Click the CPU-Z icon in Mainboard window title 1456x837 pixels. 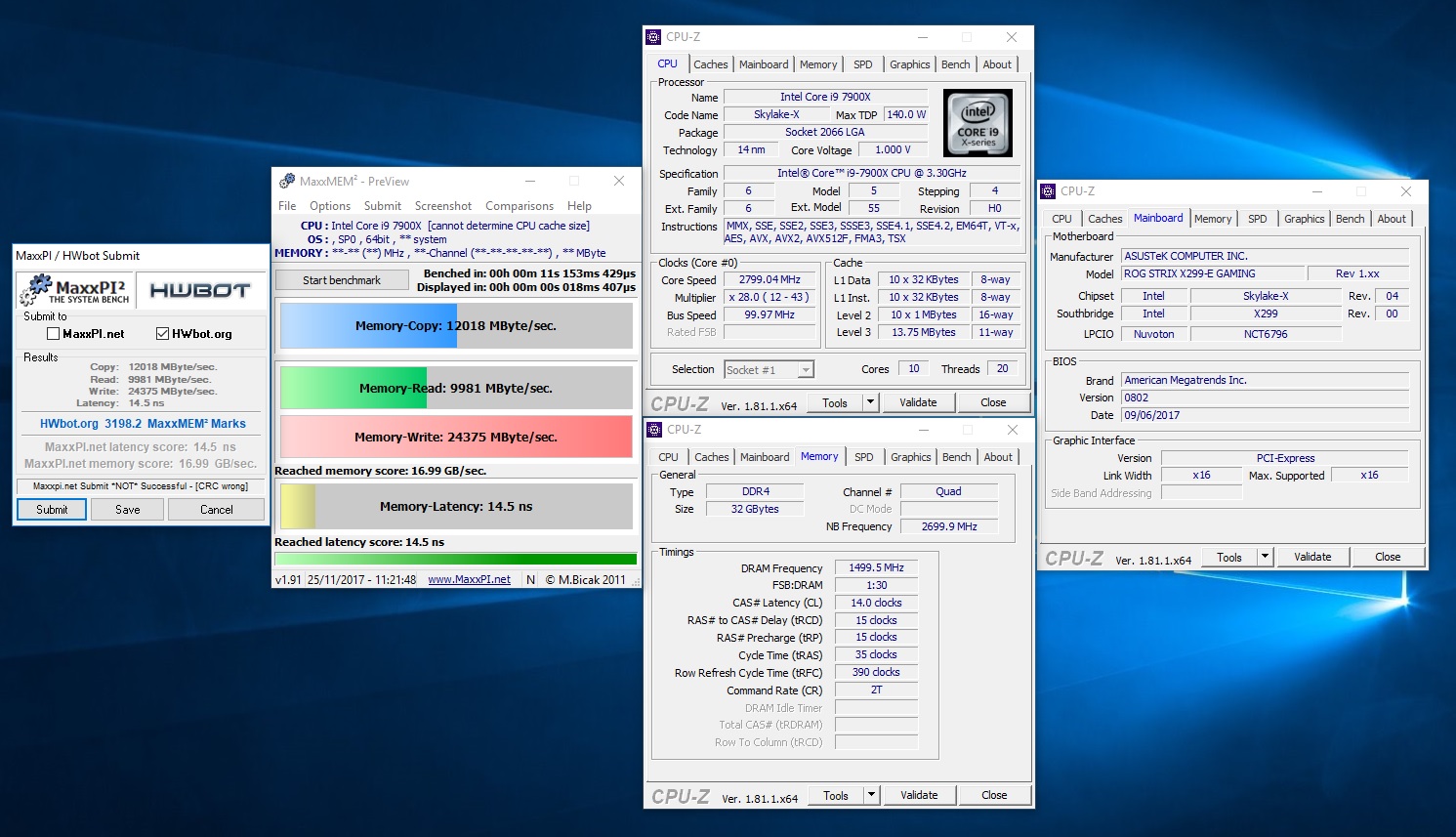point(1049,191)
